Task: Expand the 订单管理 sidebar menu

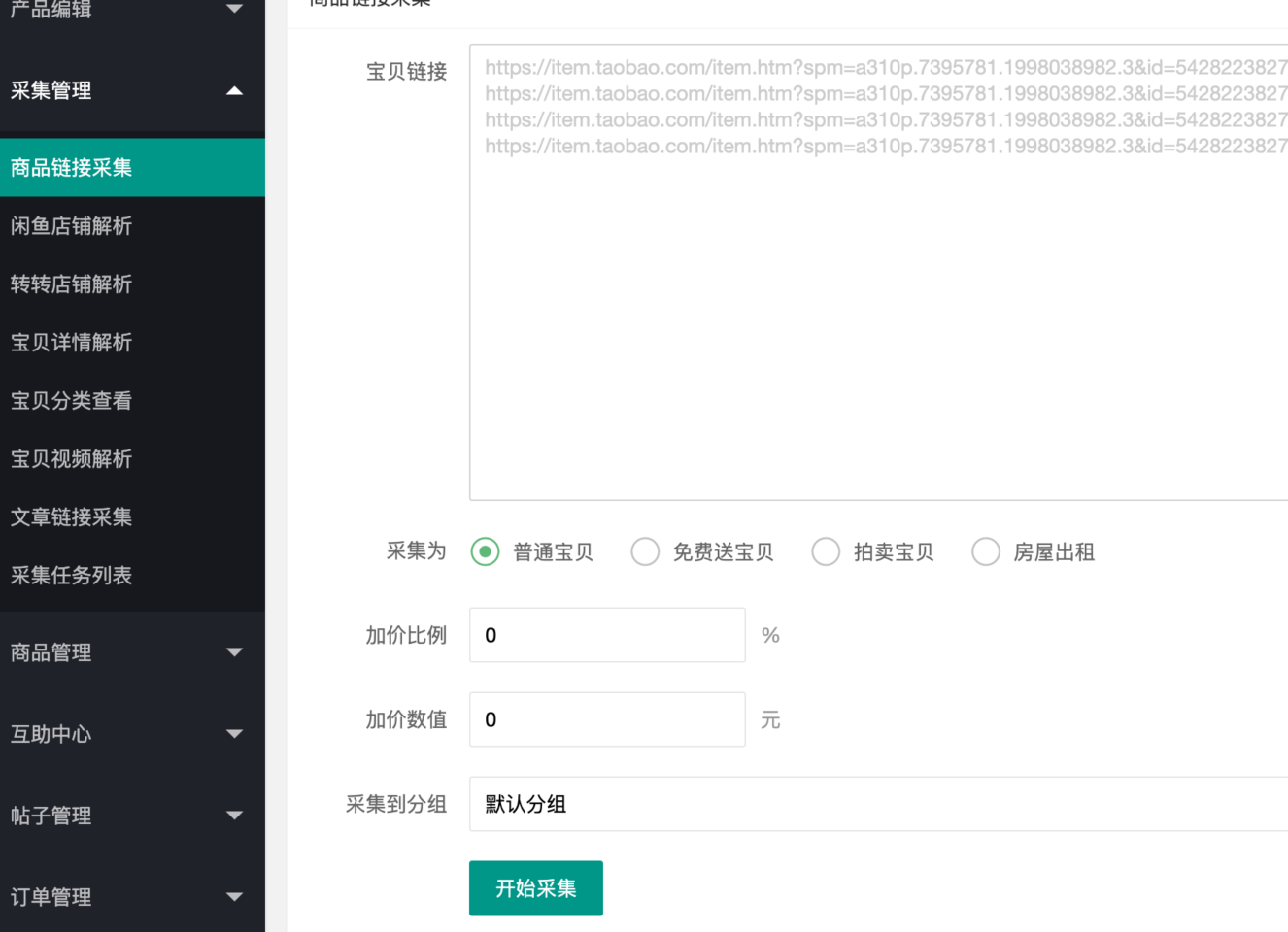Action: pyautogui.click(x=132, y=897)
